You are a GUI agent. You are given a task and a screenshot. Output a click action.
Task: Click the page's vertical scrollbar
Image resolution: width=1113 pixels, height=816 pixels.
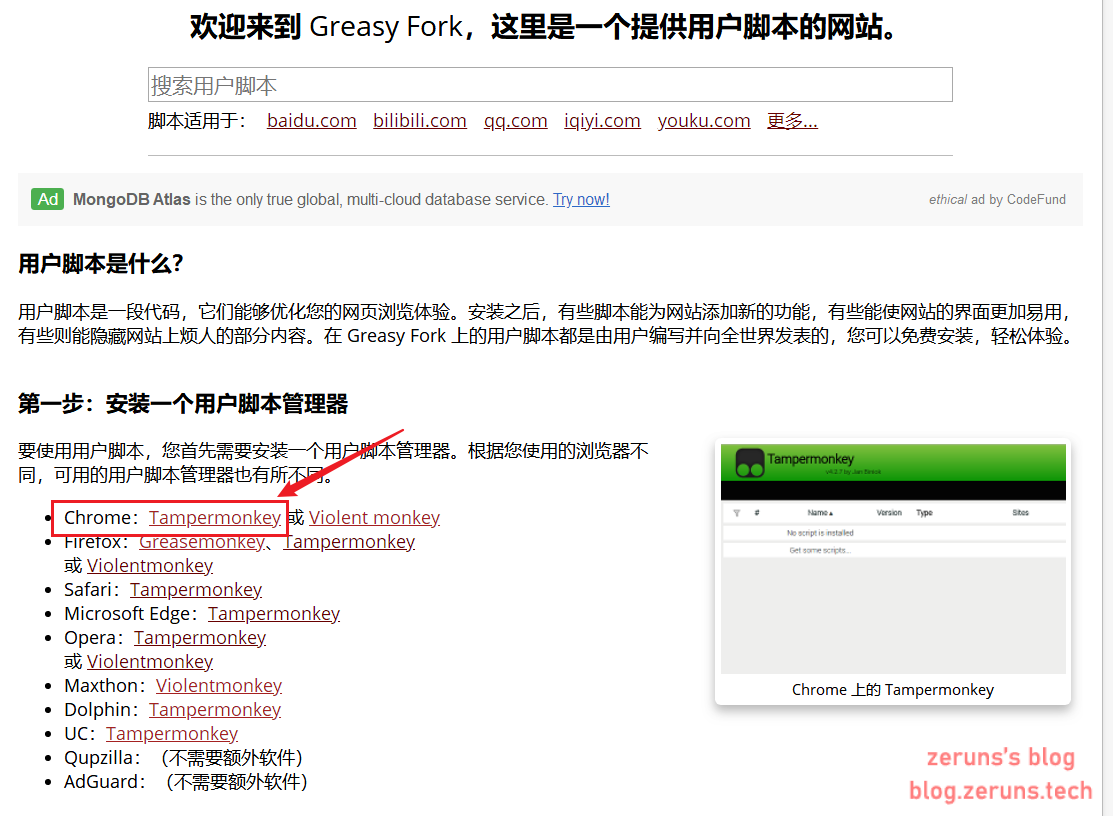click(1107, 408)
